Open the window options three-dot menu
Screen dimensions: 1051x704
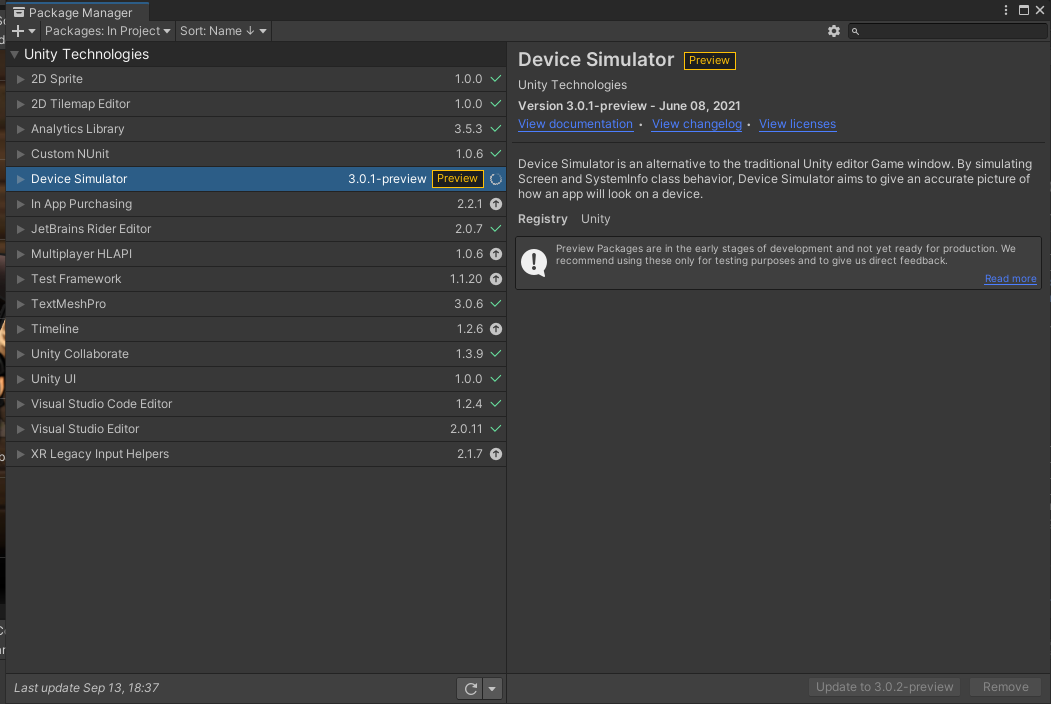coord(1005,10)
